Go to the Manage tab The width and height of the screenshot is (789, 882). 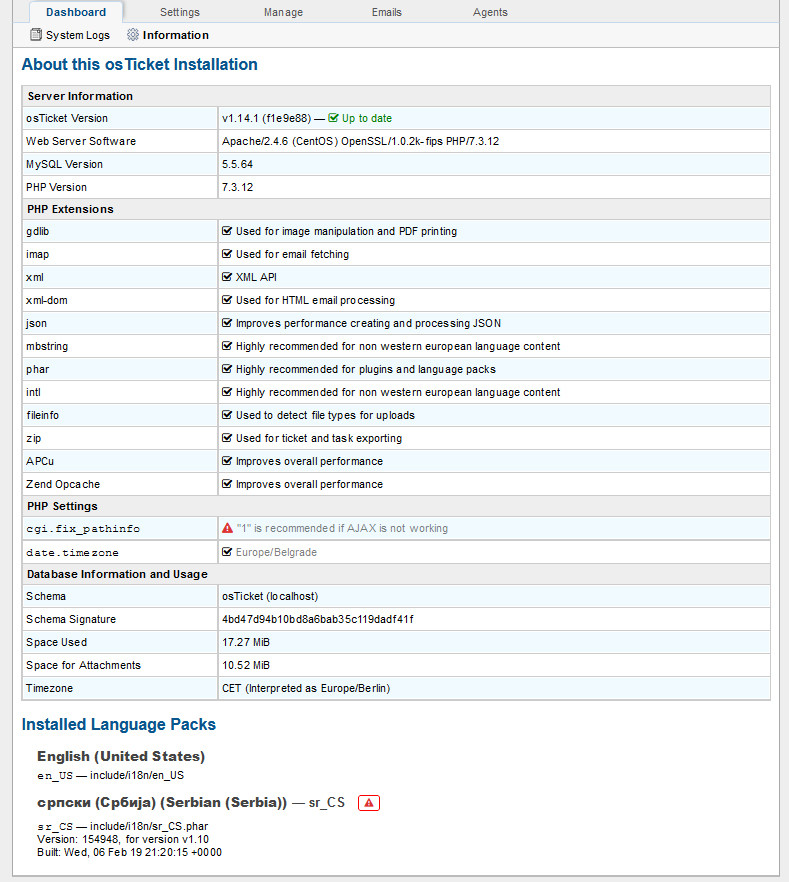tap(283, 12)
